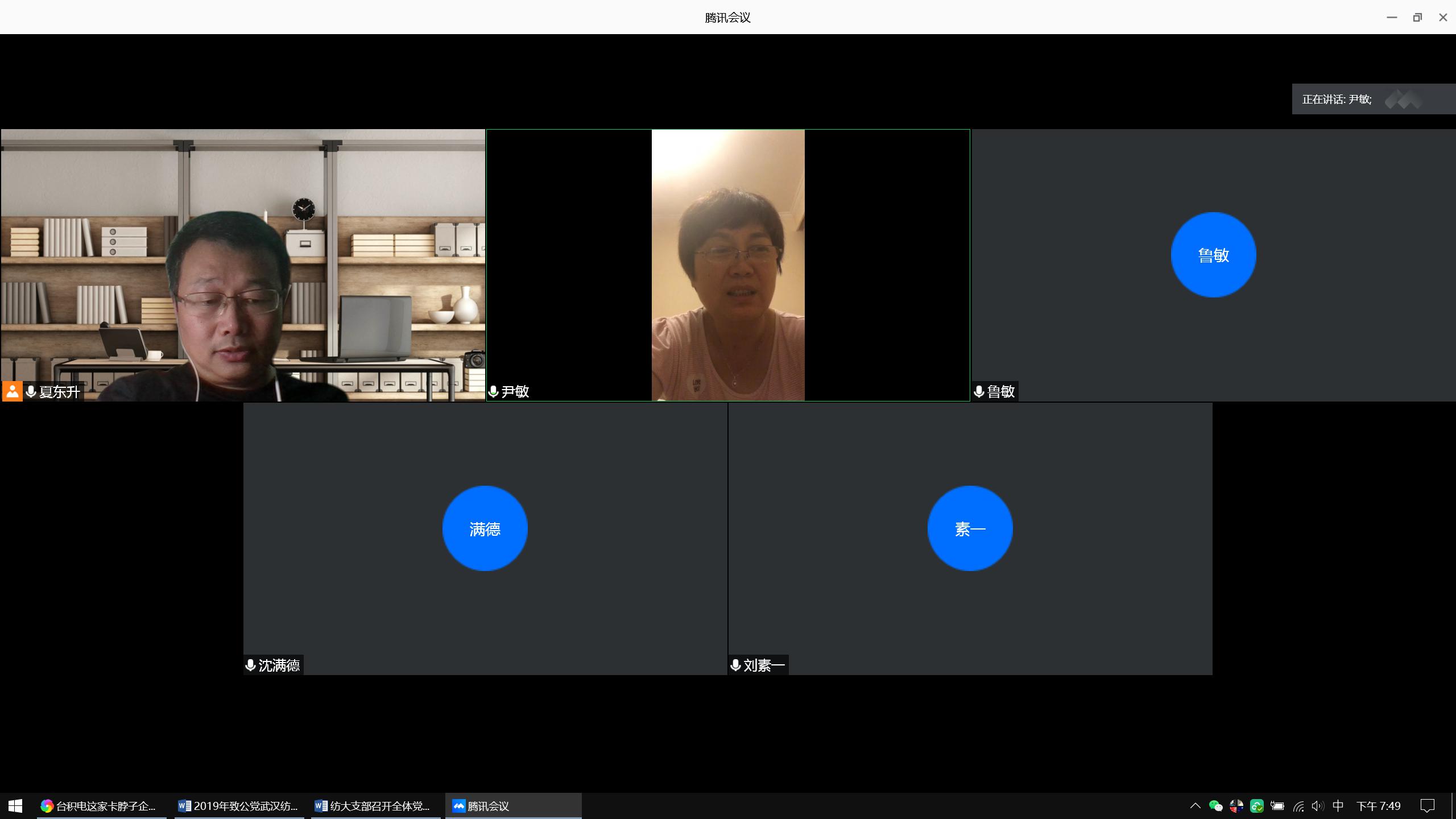Viewport: 1456px width, 819px height.
Task: Click 尹敏's green microphone icon
Action: coord(494,391)
